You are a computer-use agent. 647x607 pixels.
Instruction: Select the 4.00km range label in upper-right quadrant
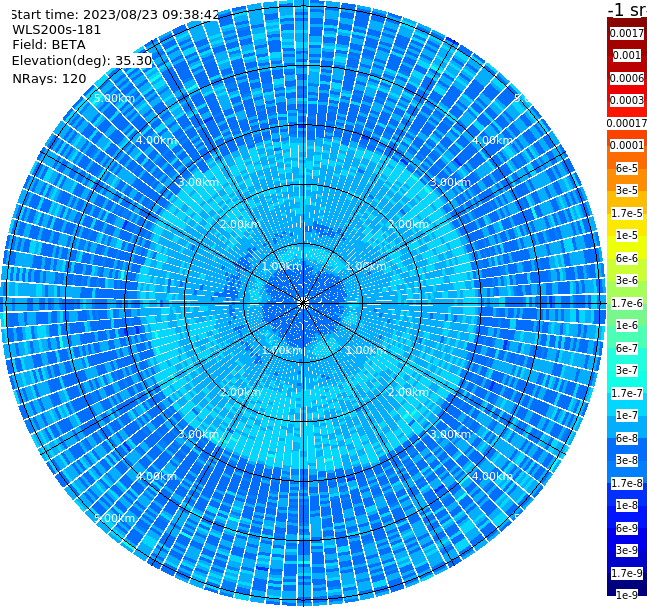click(x=492, y=140)
